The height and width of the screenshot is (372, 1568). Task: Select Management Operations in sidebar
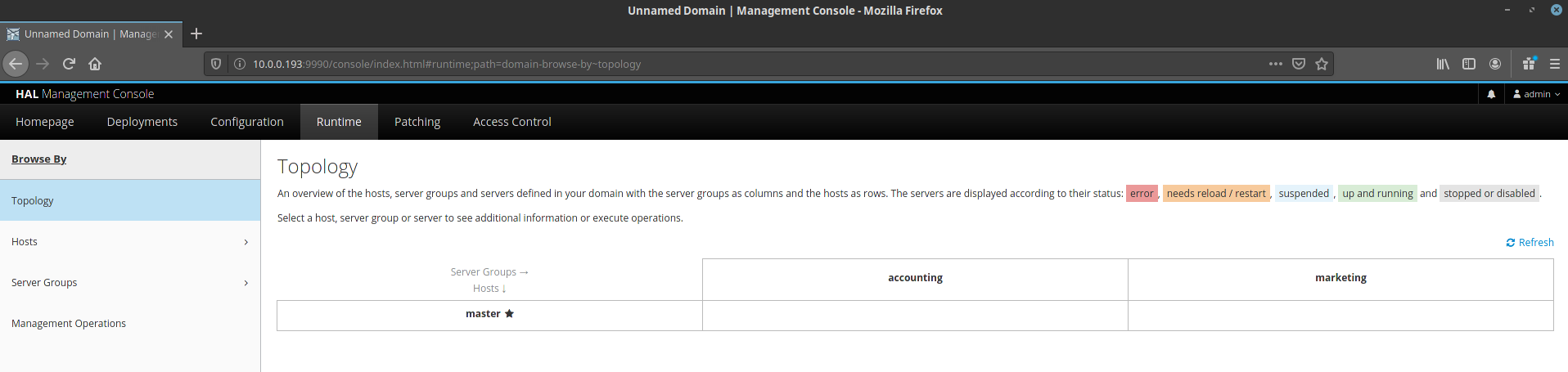point(69,324)
